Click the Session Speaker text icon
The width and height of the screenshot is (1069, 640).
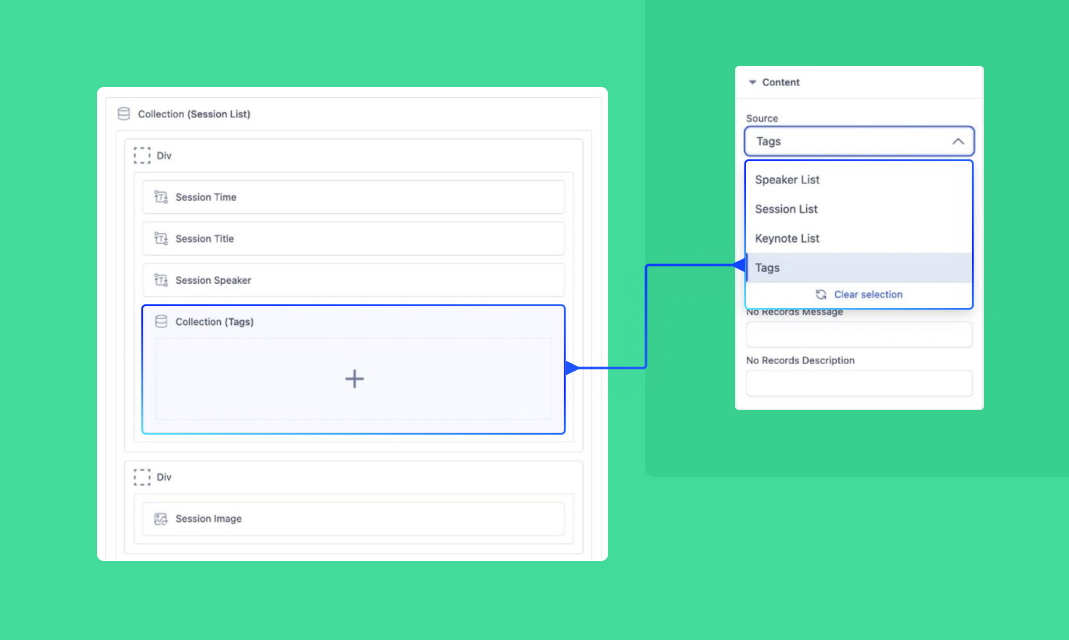tap(161, 280)
